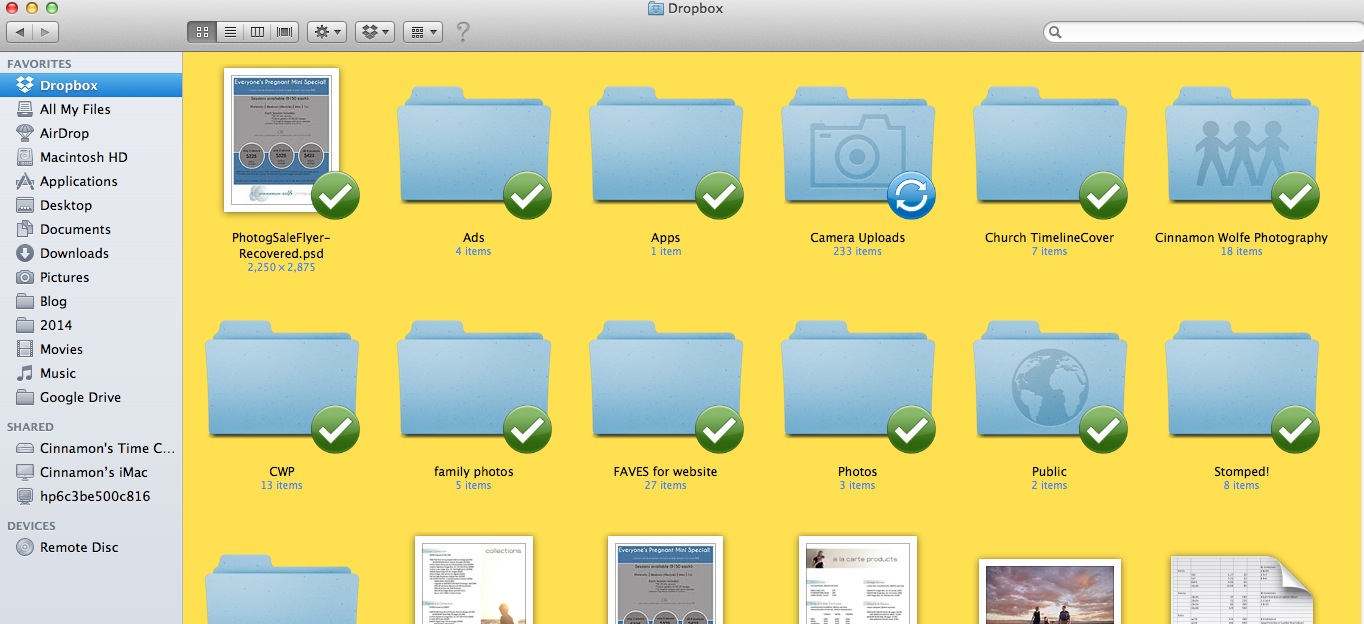
Task: Open All My Files in sidebar
Action: tap(91, 109)
